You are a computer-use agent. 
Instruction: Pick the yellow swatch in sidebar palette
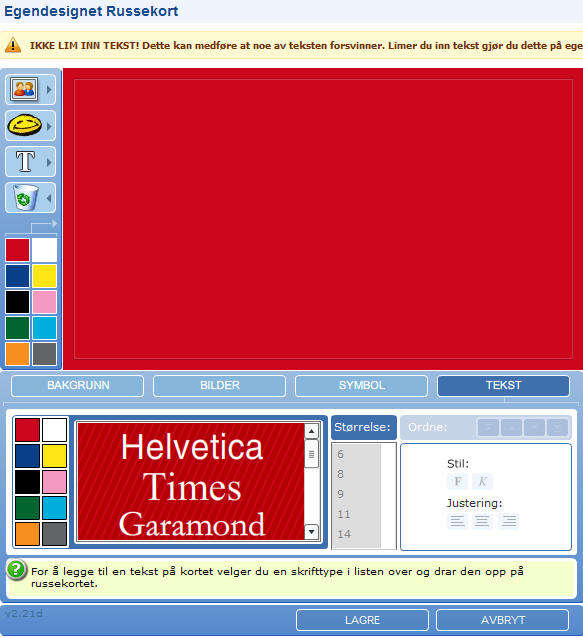point(44,275)
